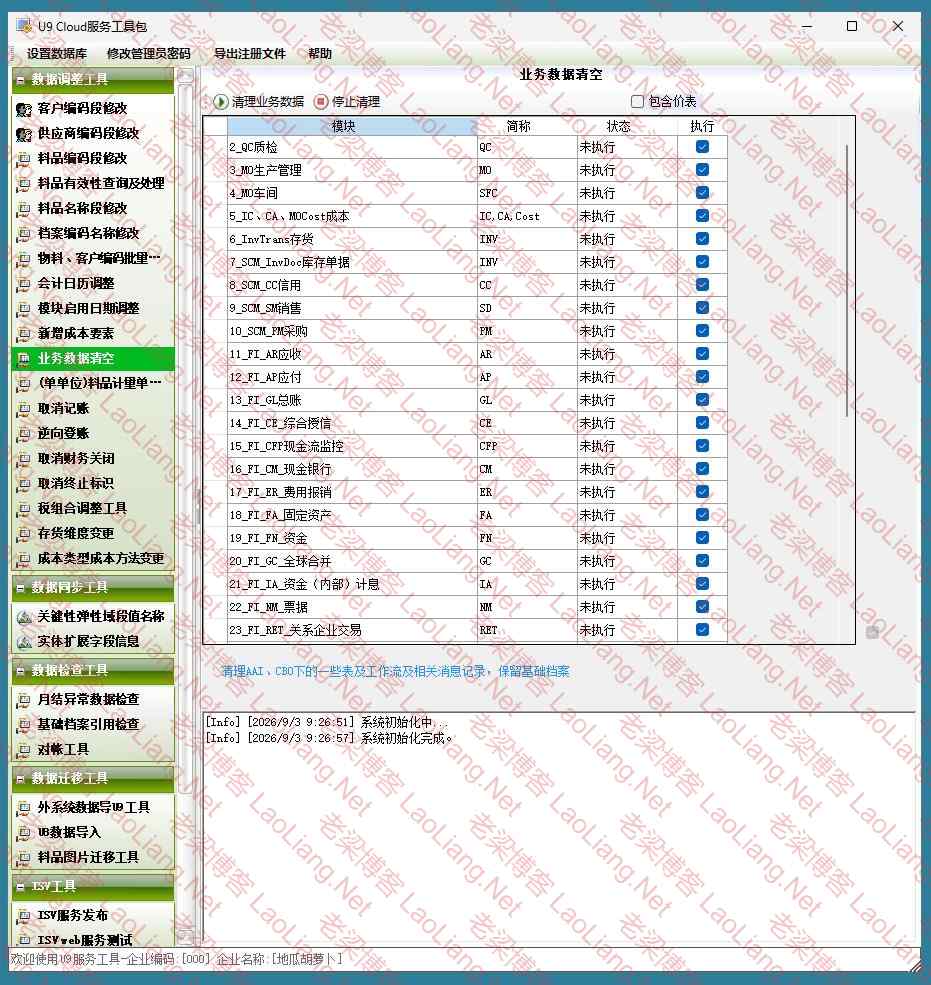This screenshot has width=931, height=985.
Task: Open the 设置数据库 menu
Action: click(x=57, y=54)
